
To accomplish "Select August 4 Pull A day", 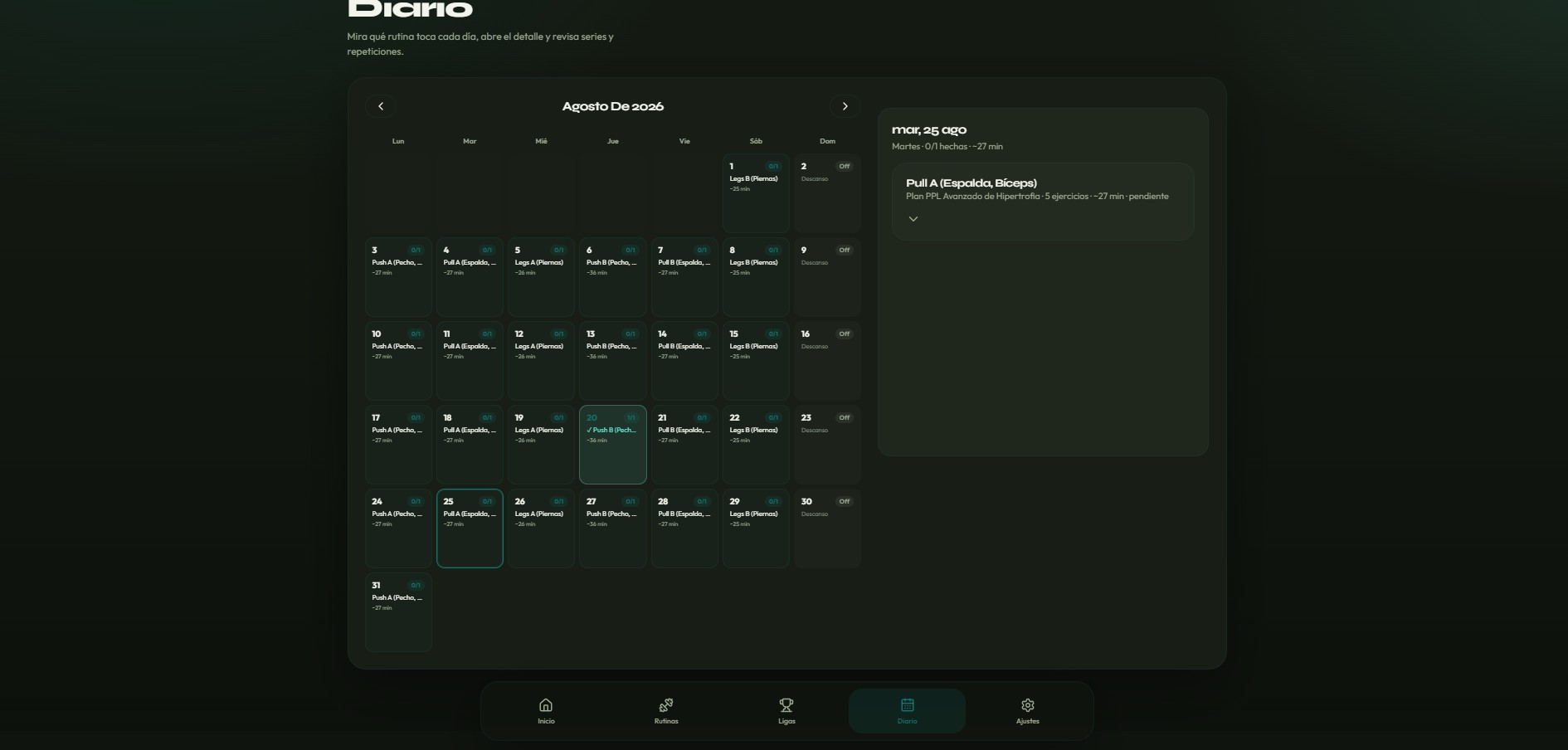I will pyautogui.click(x=470, y=277).
